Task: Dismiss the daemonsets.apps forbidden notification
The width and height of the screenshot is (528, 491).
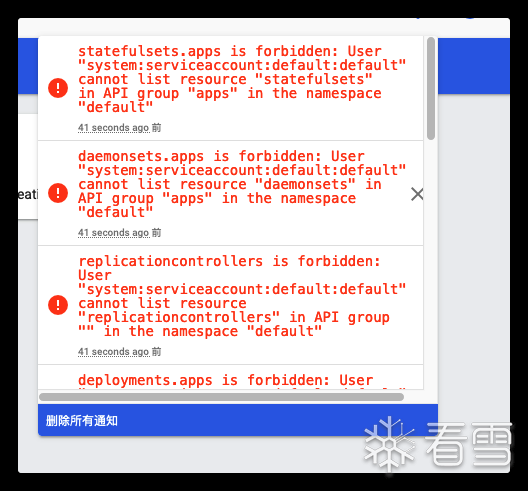Action: pyautogui.click(x=417, y=194)
